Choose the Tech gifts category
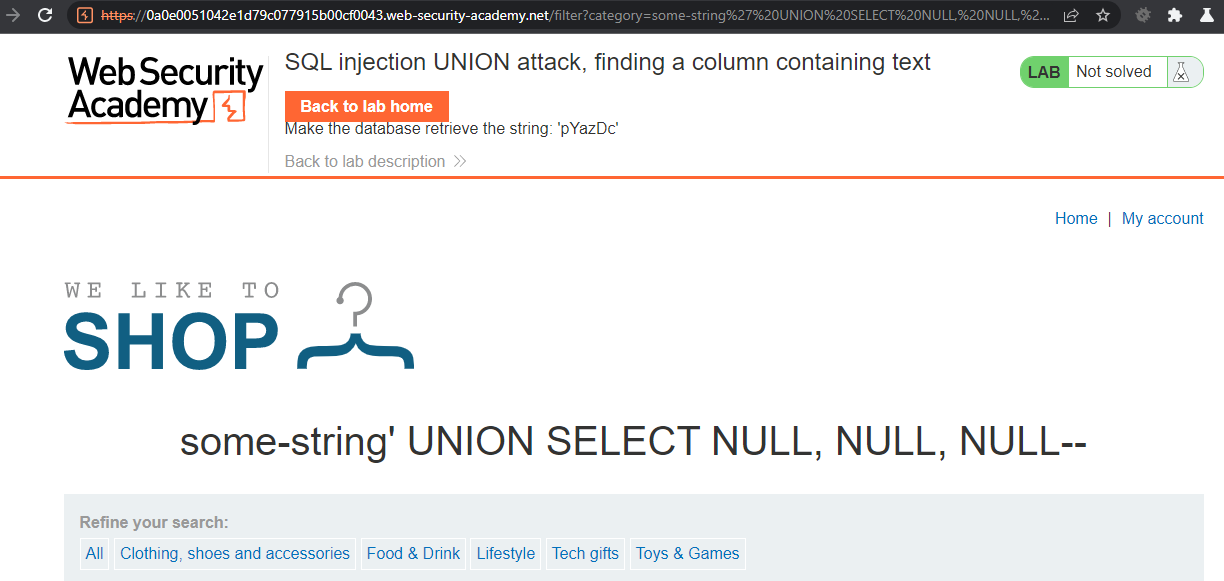The width and height of the screenshot is (1224, 581). click(585, 553)
